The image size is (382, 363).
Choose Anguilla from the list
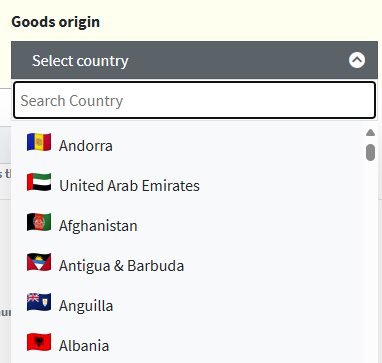(x=187, y=306)
